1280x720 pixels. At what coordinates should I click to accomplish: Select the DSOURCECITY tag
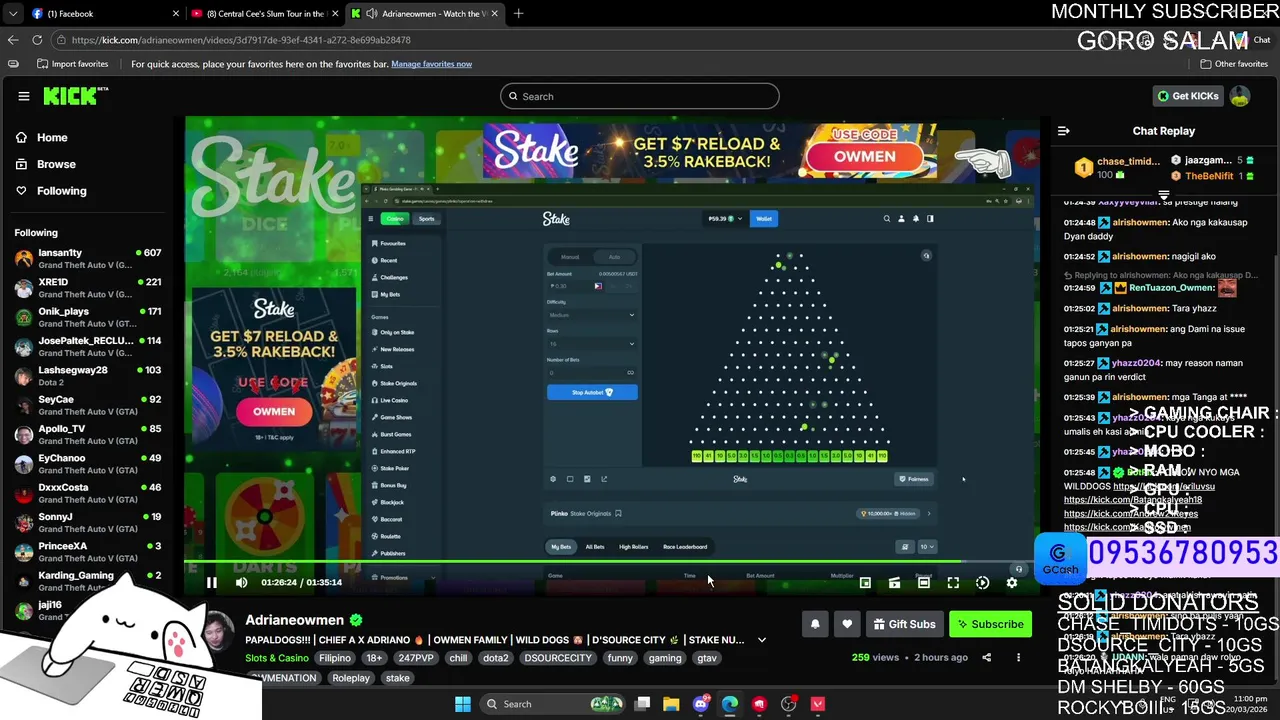[x=559, y=658]
